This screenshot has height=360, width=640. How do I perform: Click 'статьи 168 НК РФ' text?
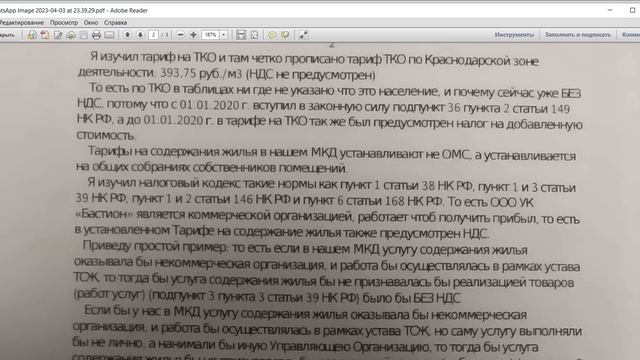(x=395, y=201)
